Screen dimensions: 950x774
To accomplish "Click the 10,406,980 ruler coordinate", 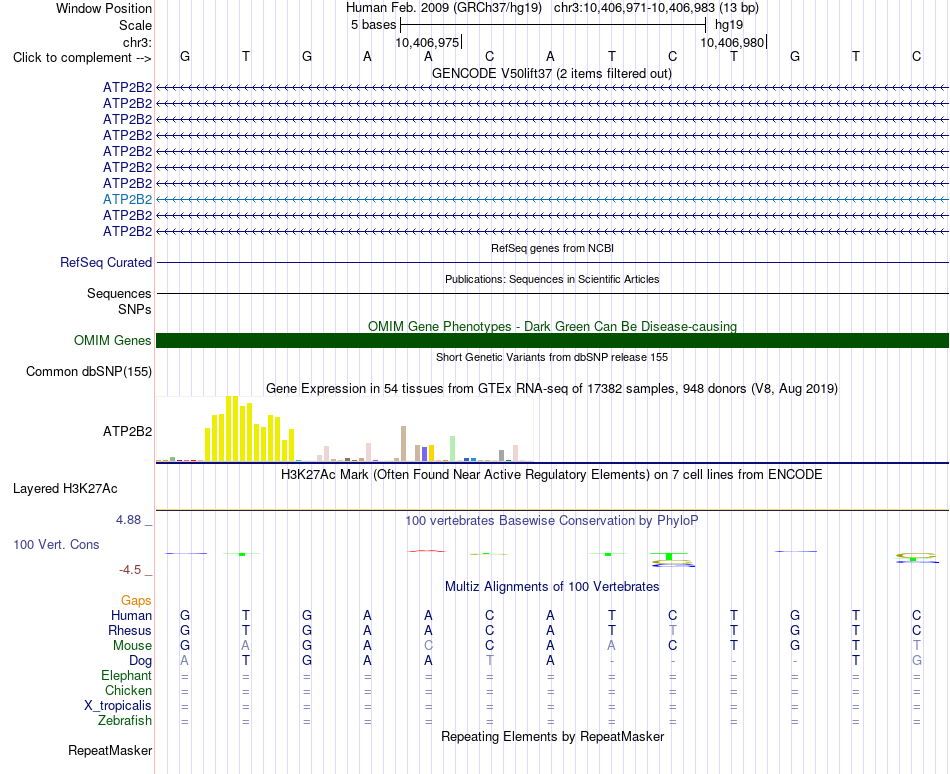I will pyautogui.click(x=732, y=42).
